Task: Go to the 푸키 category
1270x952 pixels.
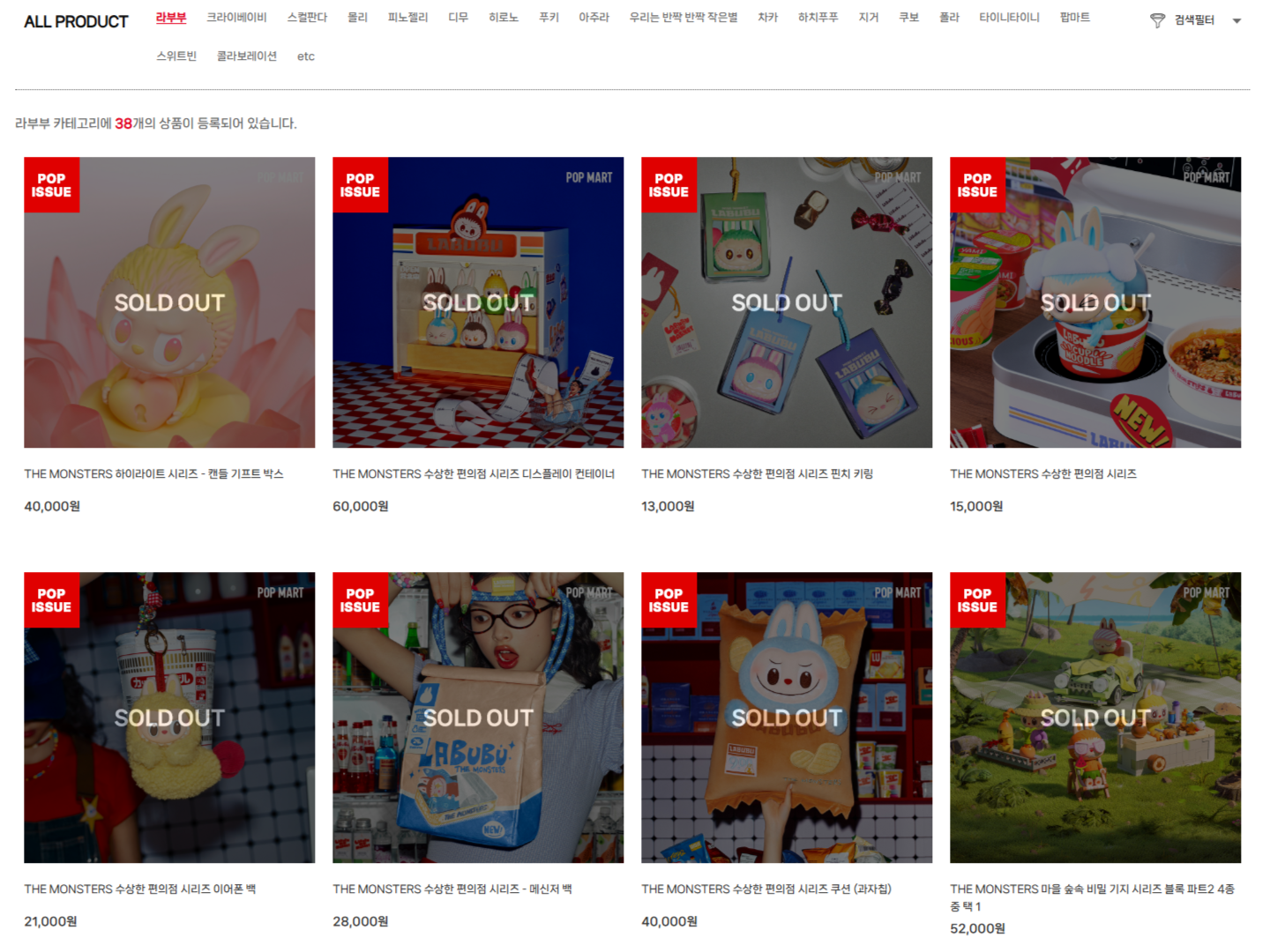Action: [x=549, y=18]
